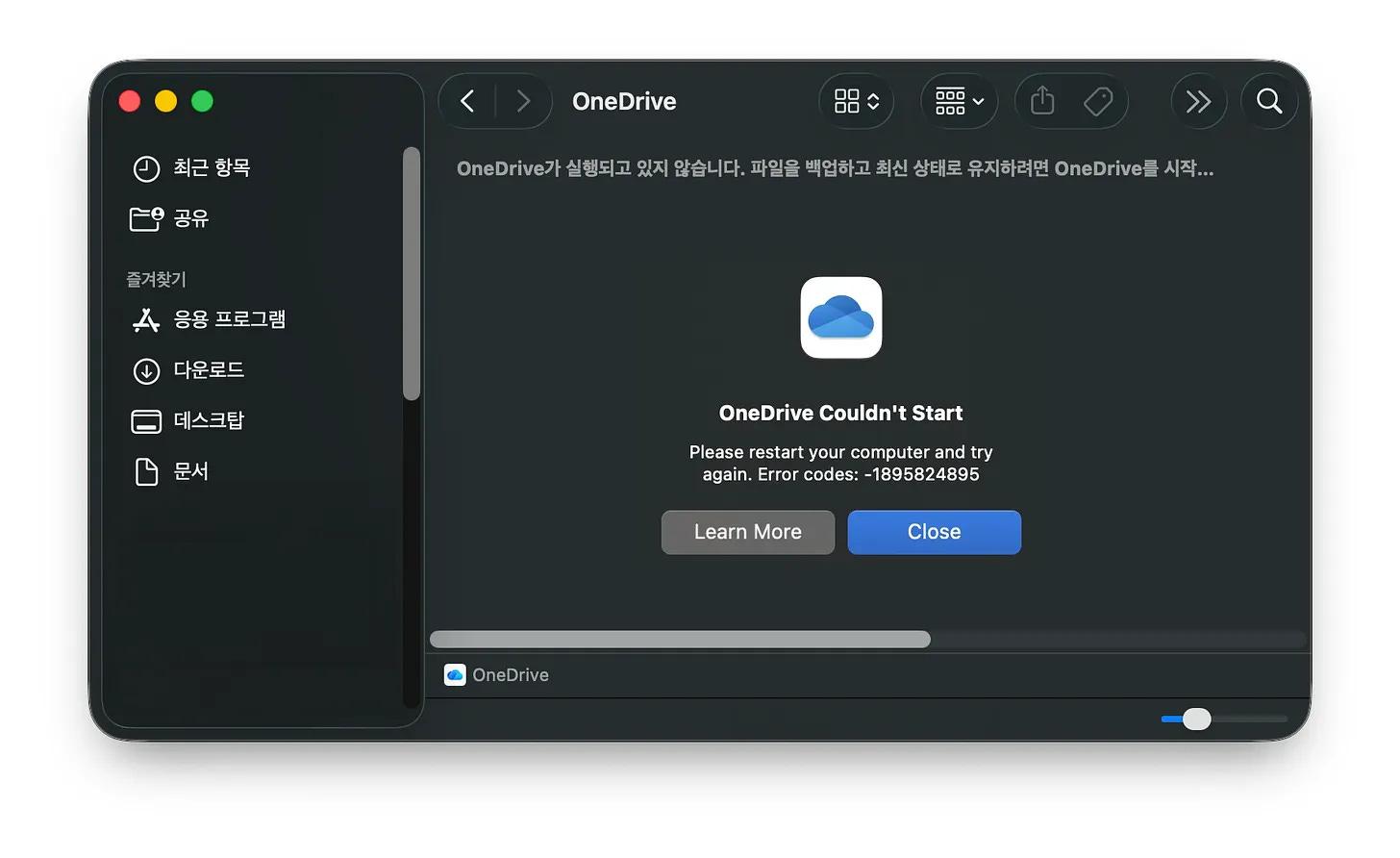1400x858 pixels.
Task: Click the OneDrive window title
Action: [x=624, y=101]
